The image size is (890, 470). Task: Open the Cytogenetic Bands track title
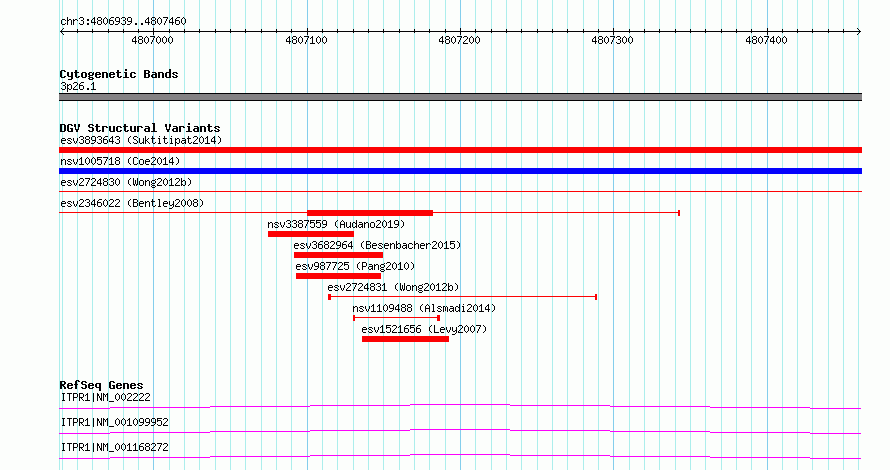click(x=119, y=74)
